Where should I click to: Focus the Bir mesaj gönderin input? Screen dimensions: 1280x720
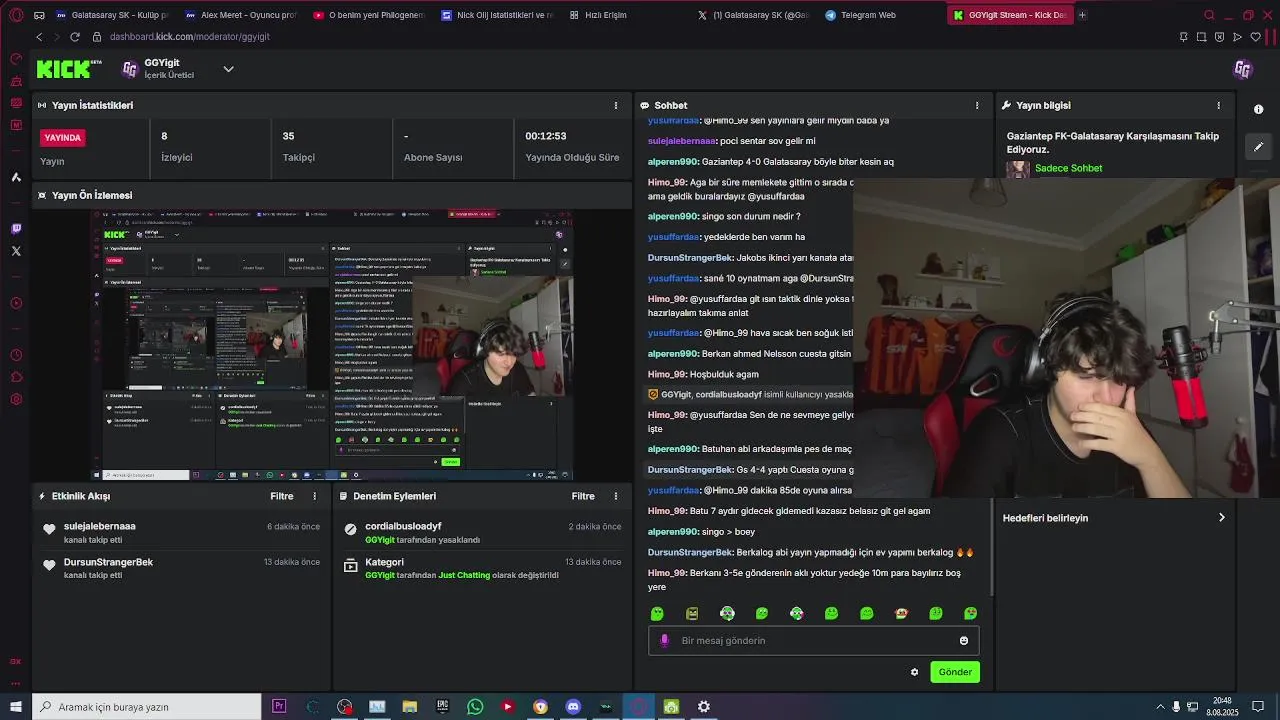tap(814, 641)
